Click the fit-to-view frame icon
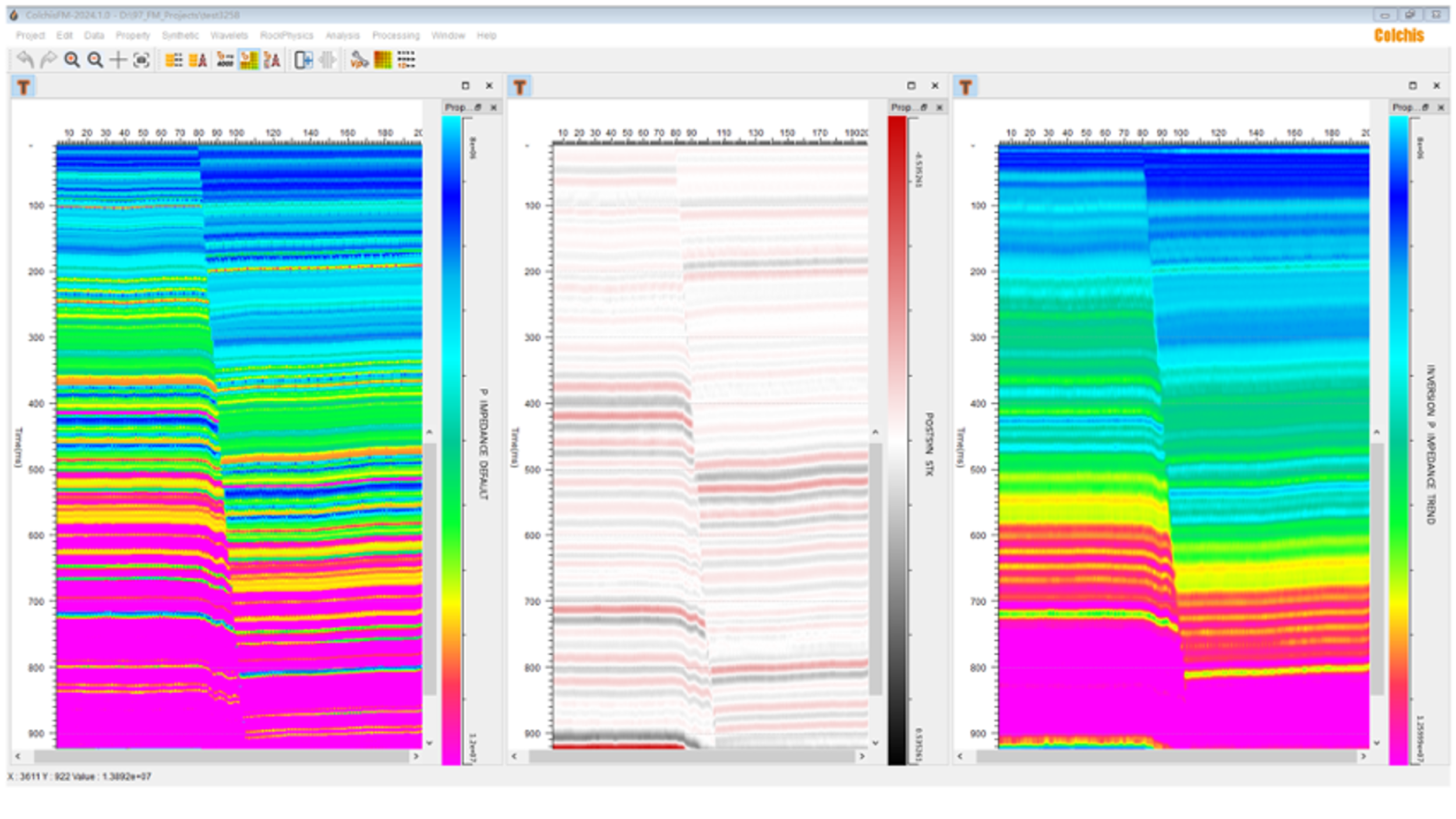This screenshot has height=819, width=1456. tap(142, 59)
